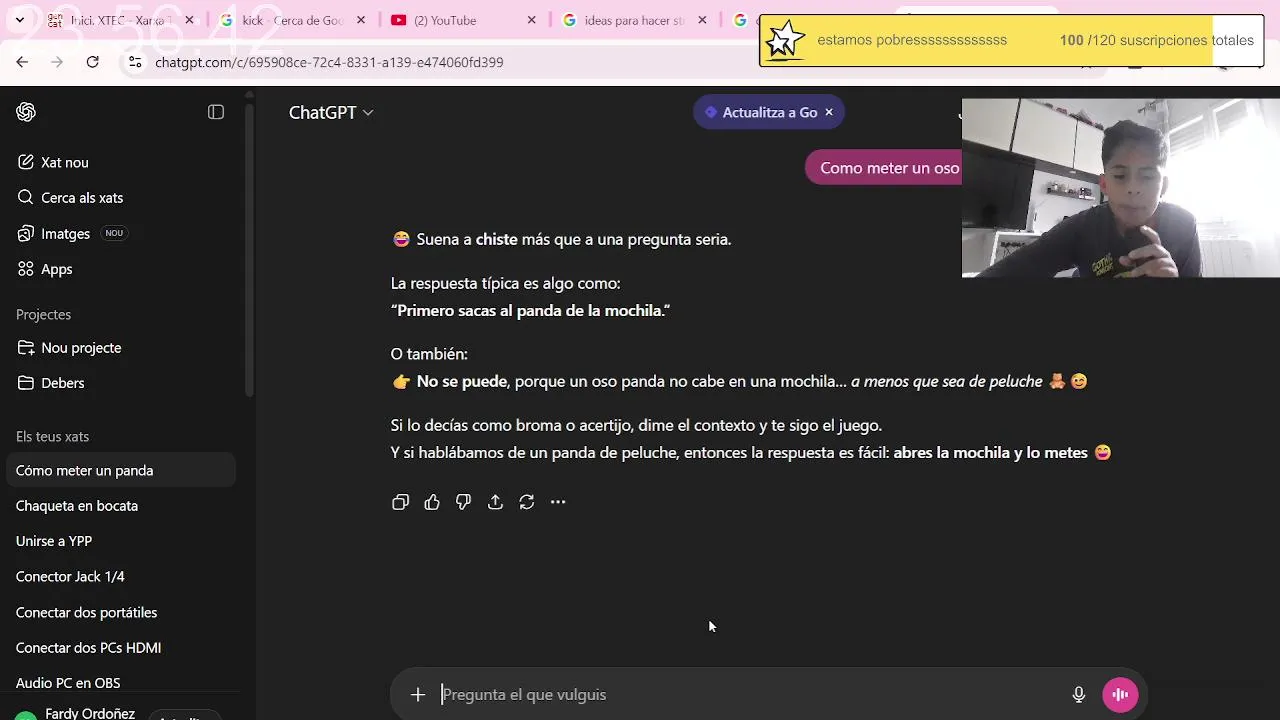Go back with the browser back arrow
The image size is (1280, 720).
(x=22, y=62)
